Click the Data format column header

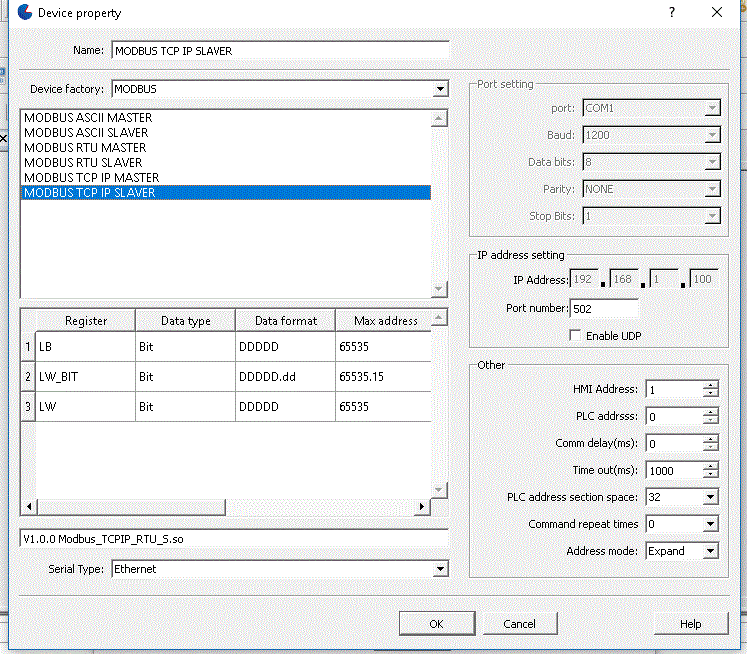(285, 321)
